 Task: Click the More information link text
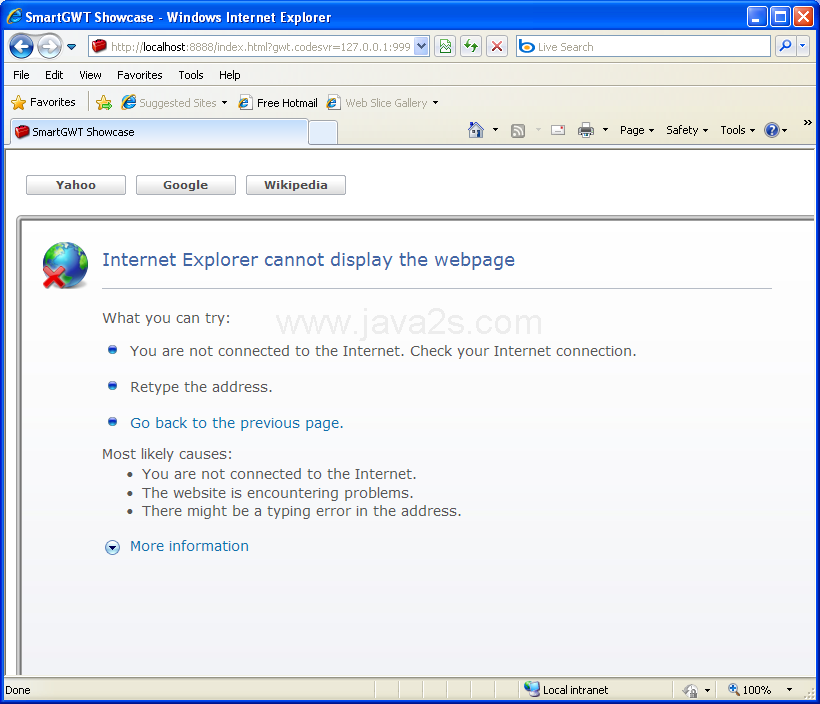(189, 547)
